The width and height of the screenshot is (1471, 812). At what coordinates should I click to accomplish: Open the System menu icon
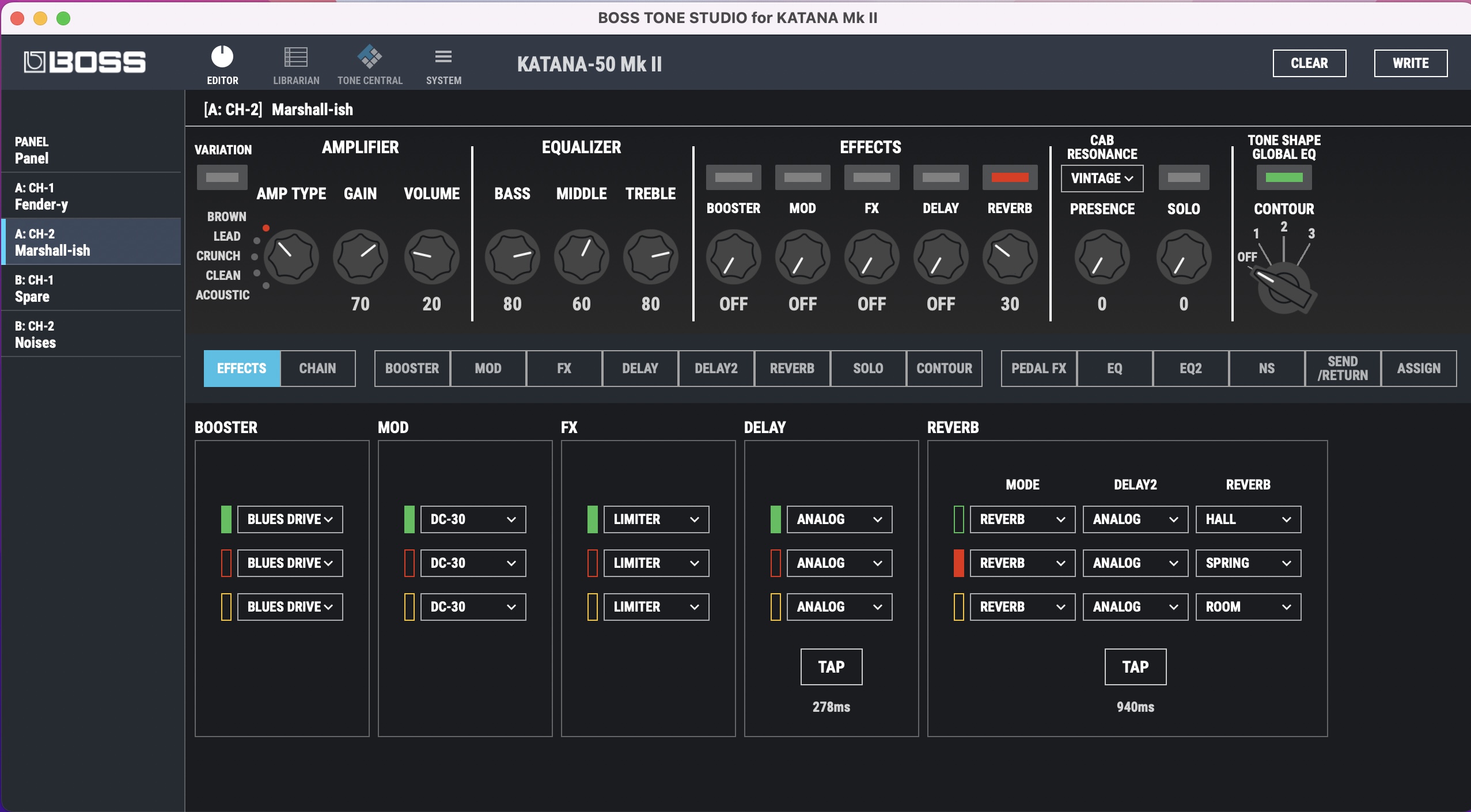tap(443, 58)
